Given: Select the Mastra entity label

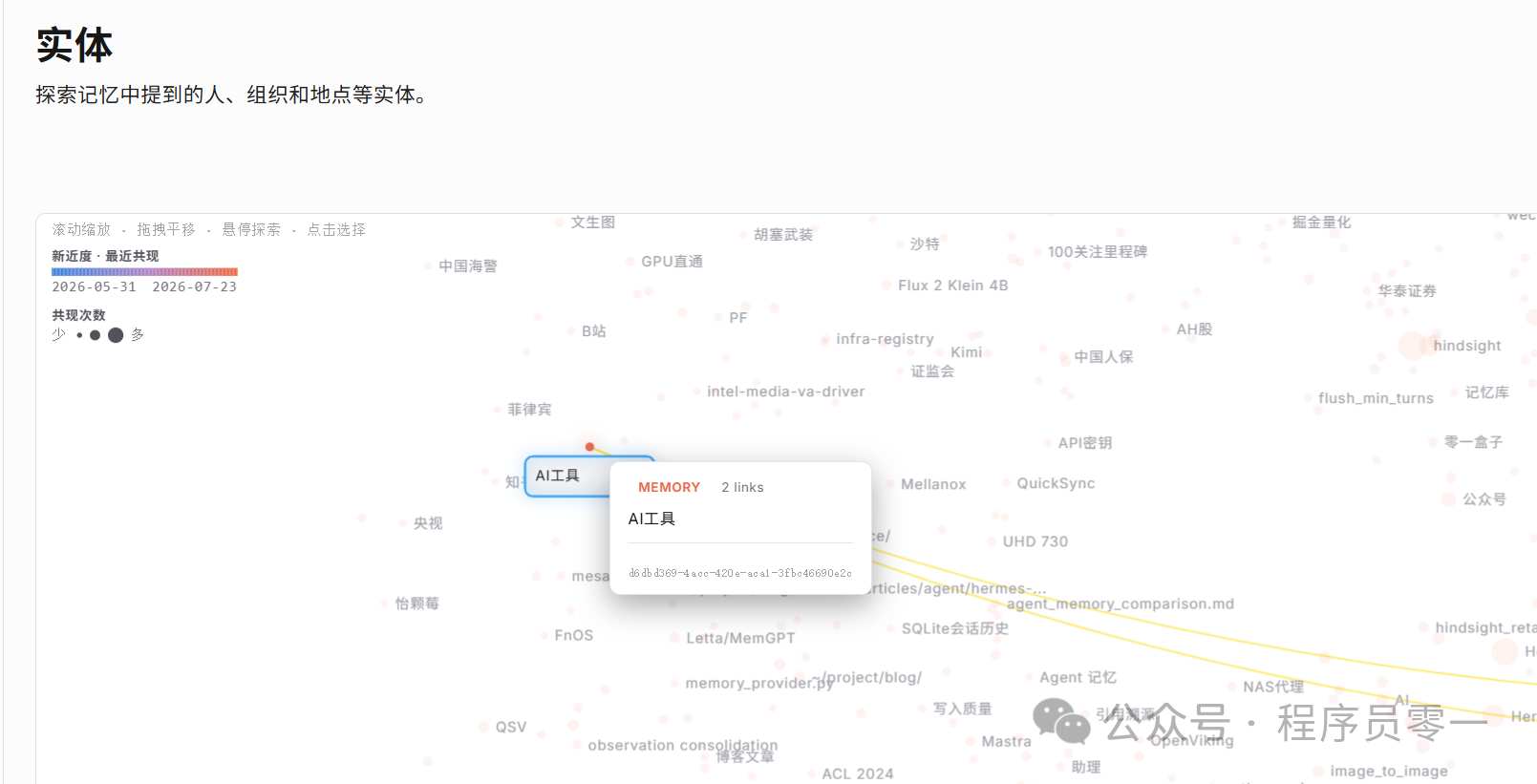Looking at the screenshot, I should click(x=1006, y=741).
